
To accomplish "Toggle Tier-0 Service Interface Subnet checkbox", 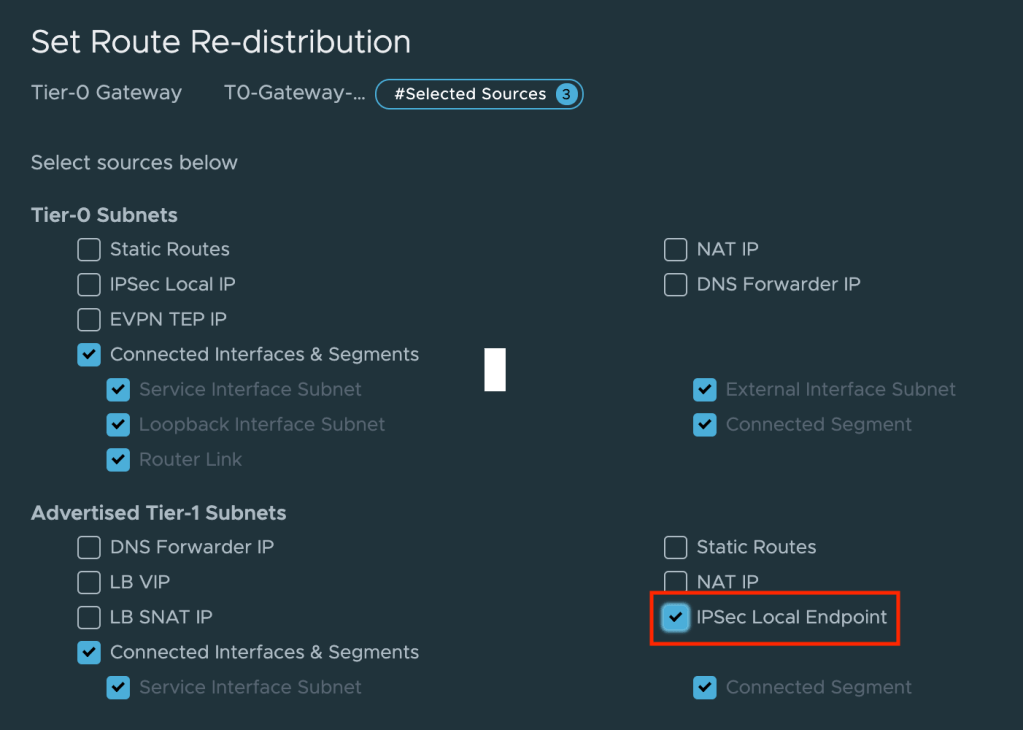I will [x=118, y=389].
